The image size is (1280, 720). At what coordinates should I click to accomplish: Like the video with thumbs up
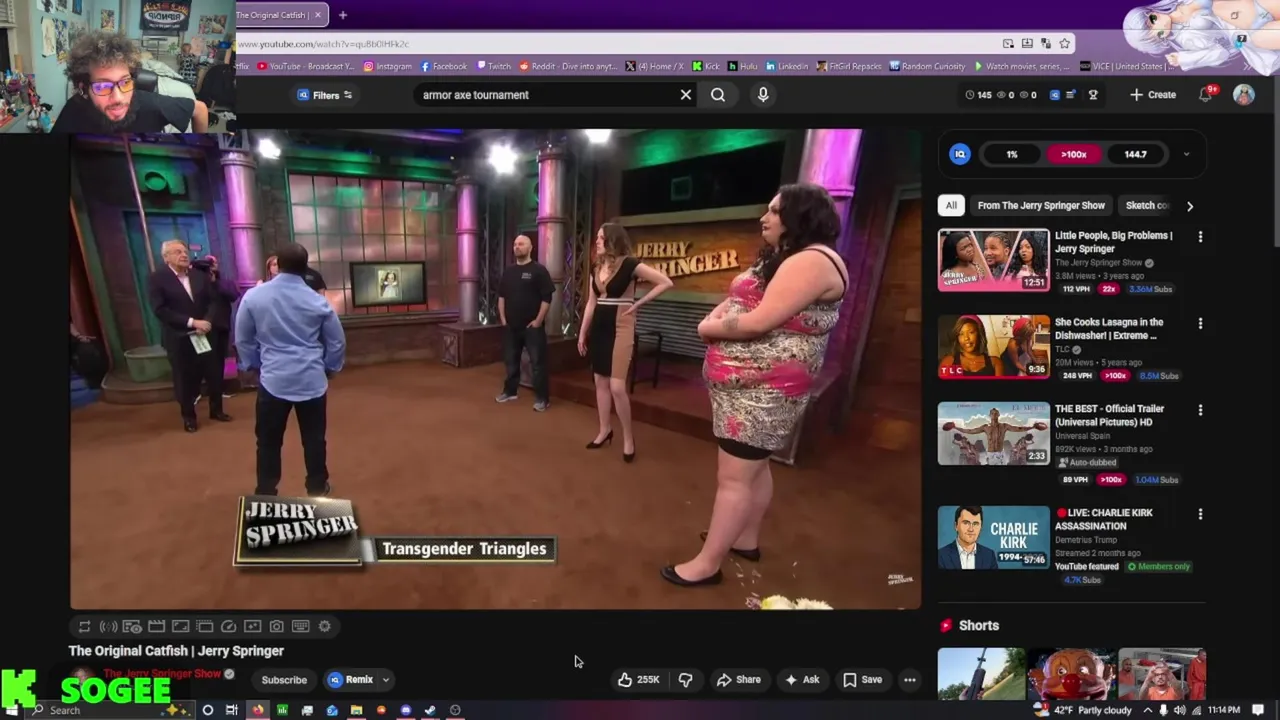(638, 680)
